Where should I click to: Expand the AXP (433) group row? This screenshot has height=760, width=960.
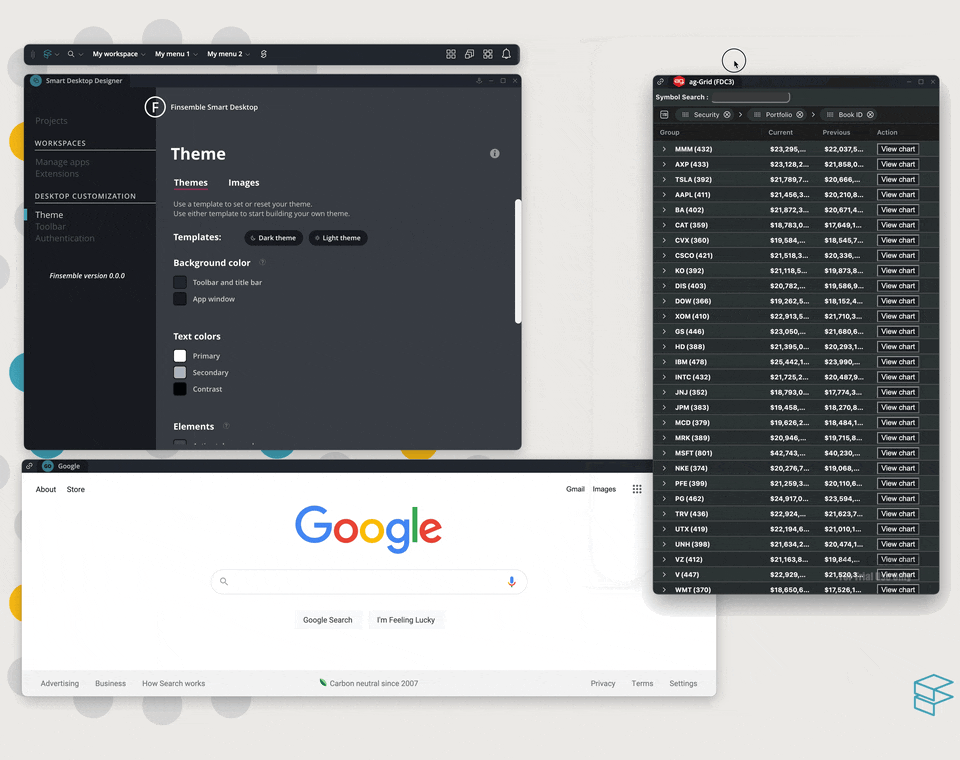[664, 164]
